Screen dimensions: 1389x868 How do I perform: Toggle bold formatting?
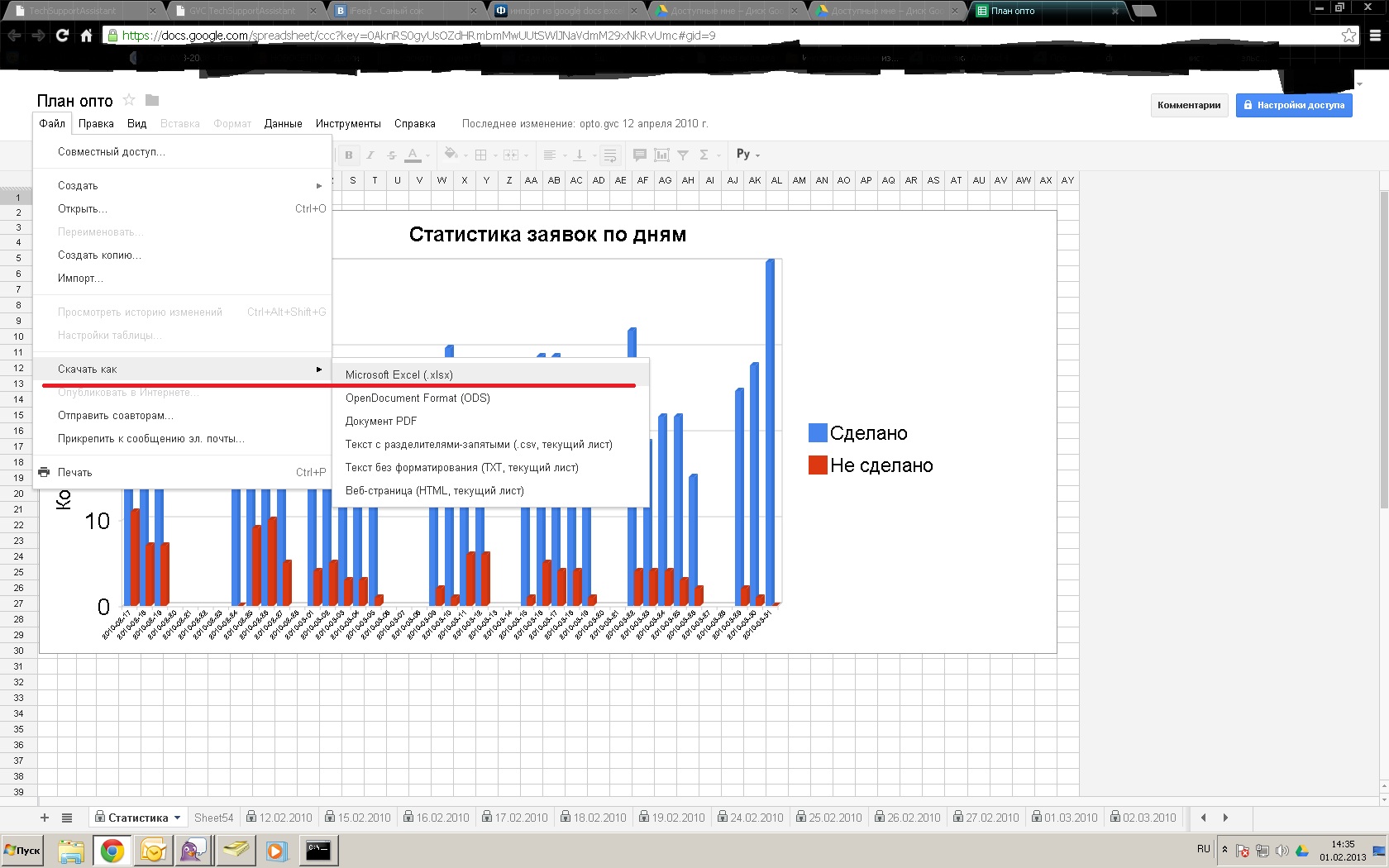click(349, 155)
